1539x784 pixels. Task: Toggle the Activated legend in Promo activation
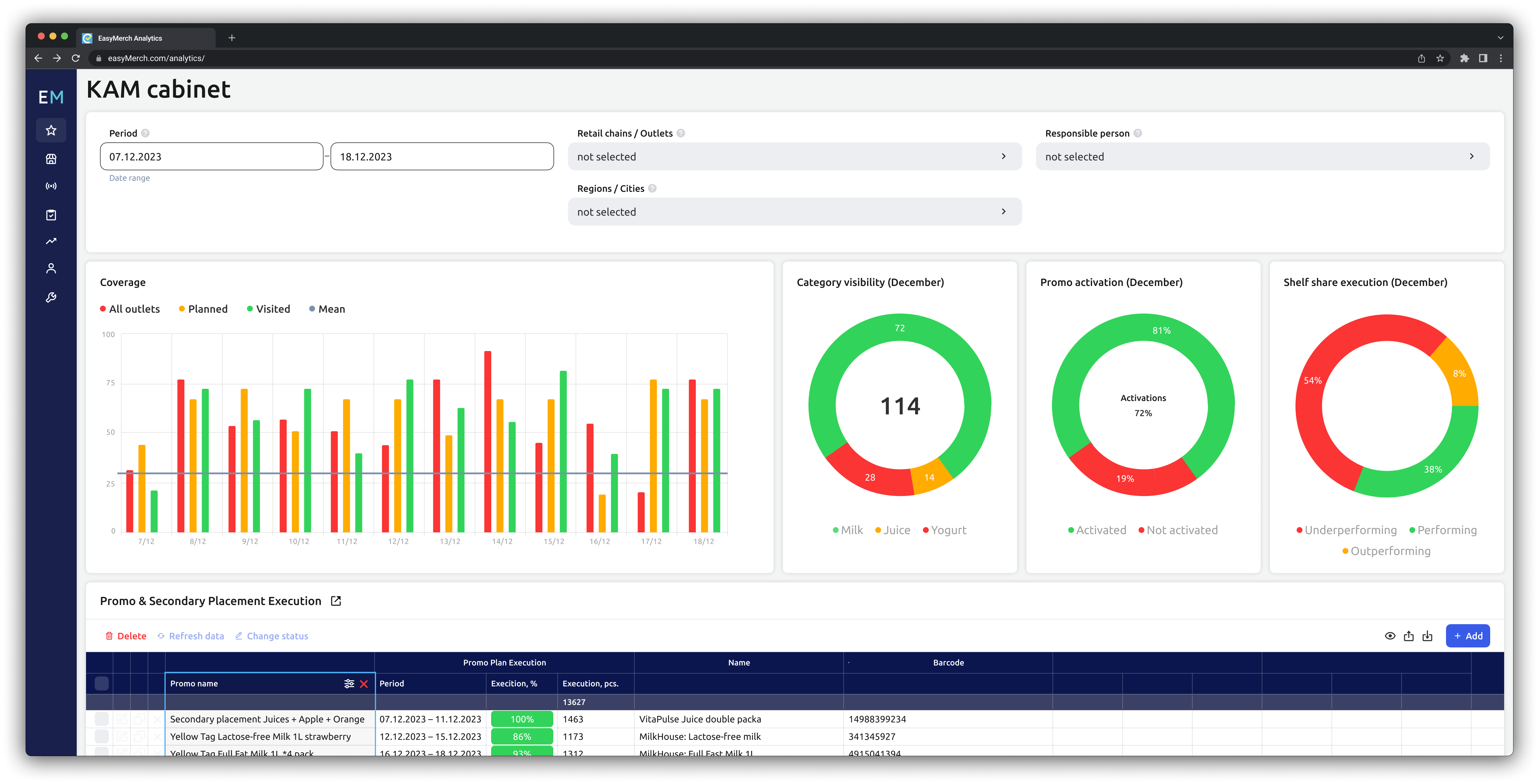[1097, 530]
